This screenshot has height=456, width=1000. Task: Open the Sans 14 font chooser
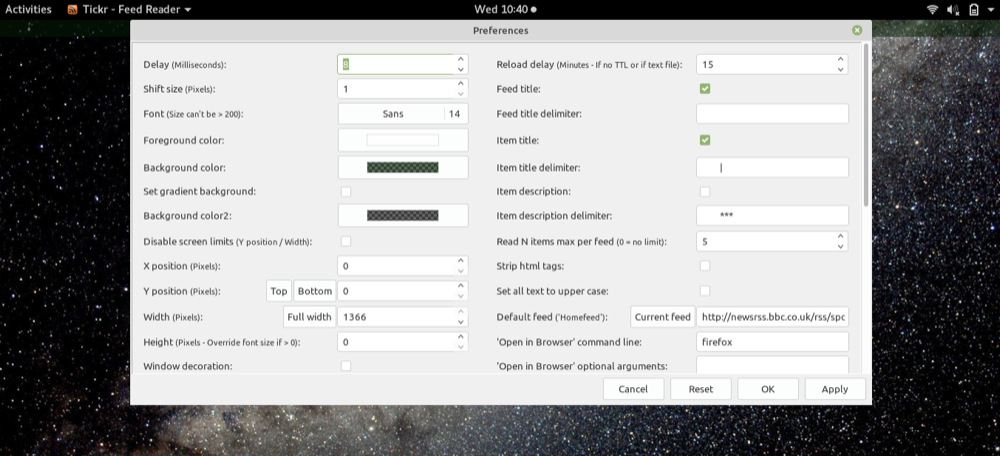point(403,114)
